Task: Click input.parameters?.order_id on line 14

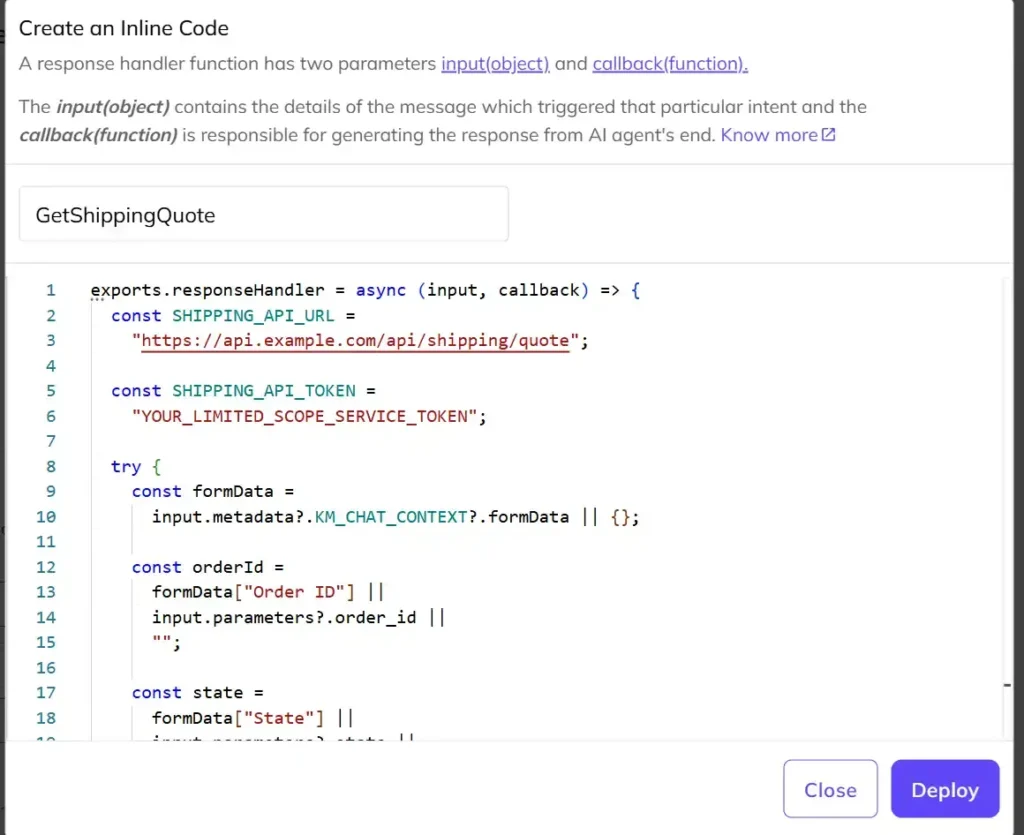Action: 284,617
